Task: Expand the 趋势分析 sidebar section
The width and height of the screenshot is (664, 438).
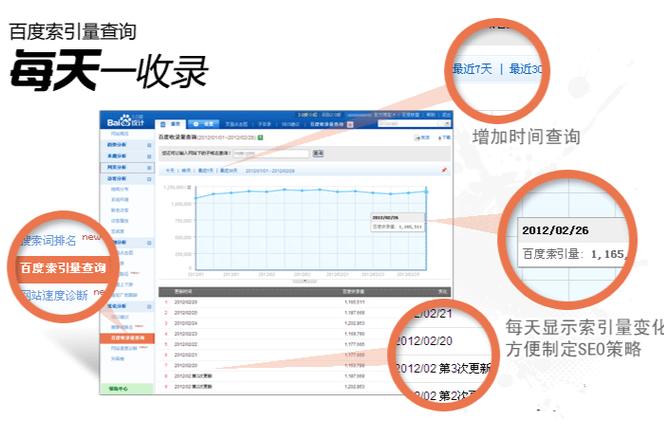Action: click(x=127, y=145)
